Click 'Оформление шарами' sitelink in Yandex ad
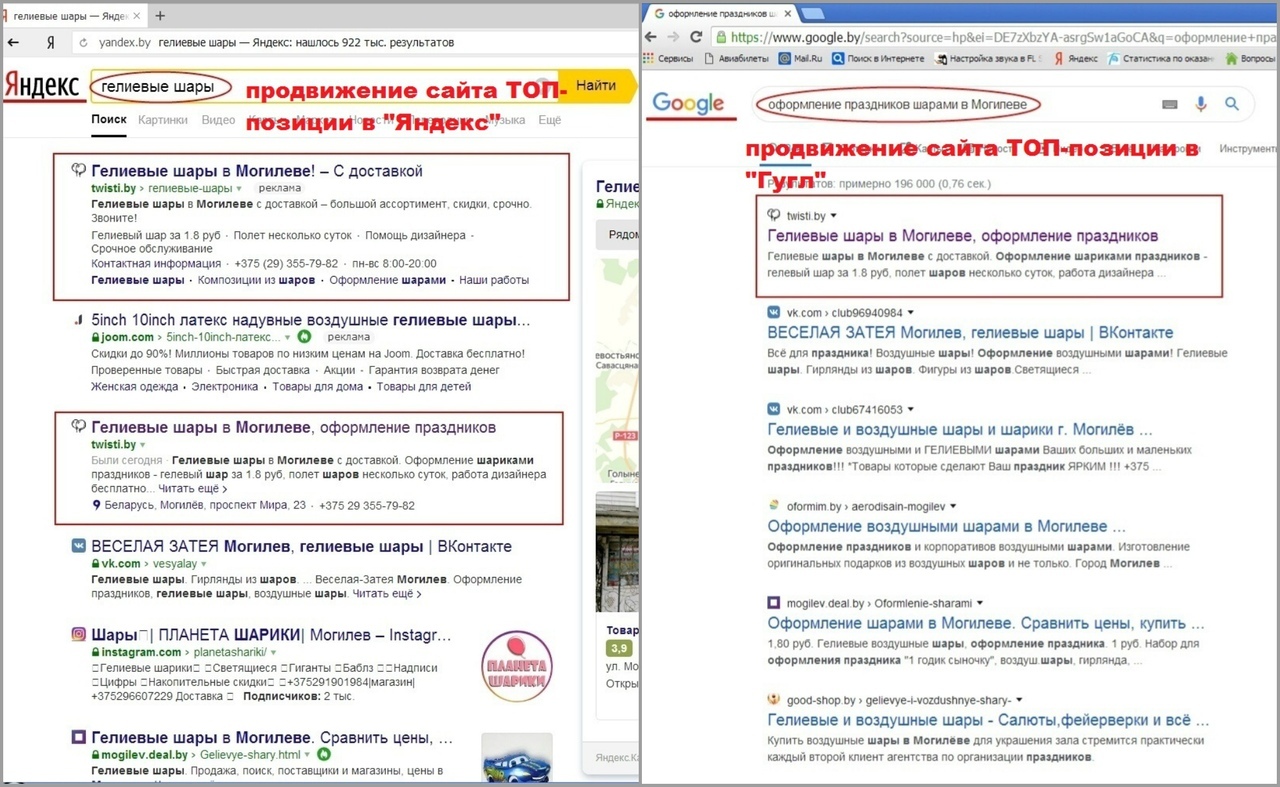The height and width of the screenshot is (787, 1280). [387, 280]
